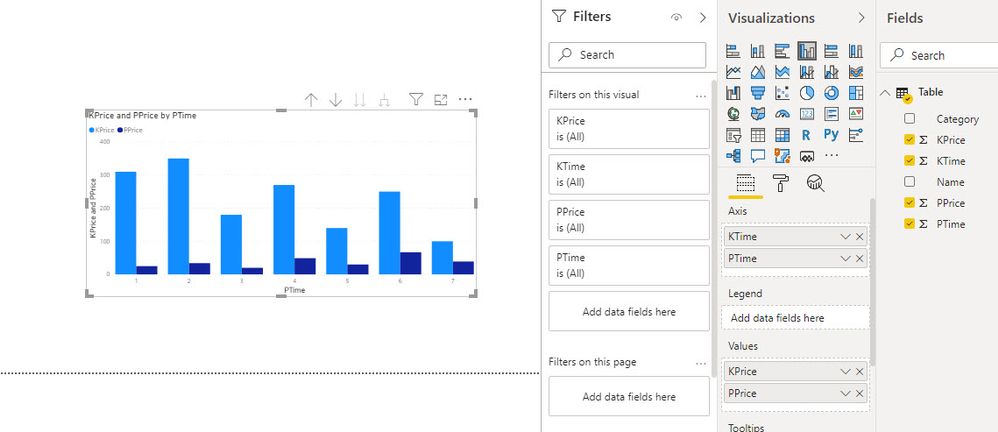
Task: Open the Analytics magnifier tab
Action: click(815, 183)
